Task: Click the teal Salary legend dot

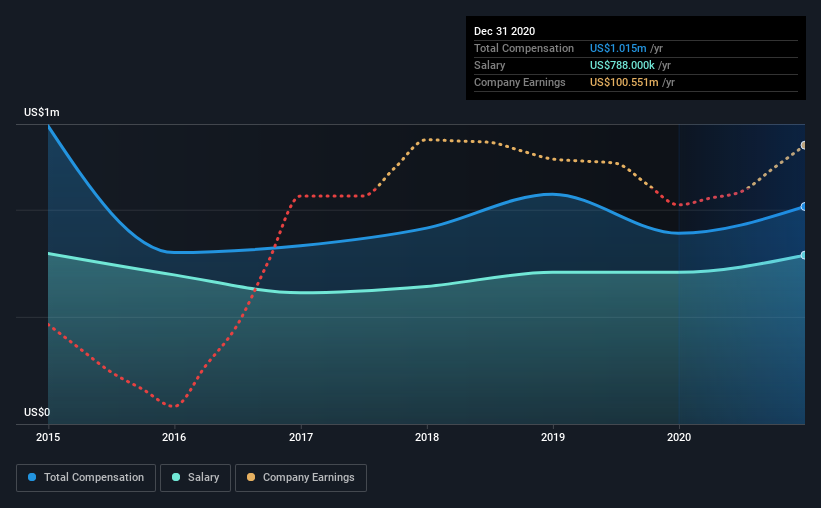Action: click(x=176, y=477)
